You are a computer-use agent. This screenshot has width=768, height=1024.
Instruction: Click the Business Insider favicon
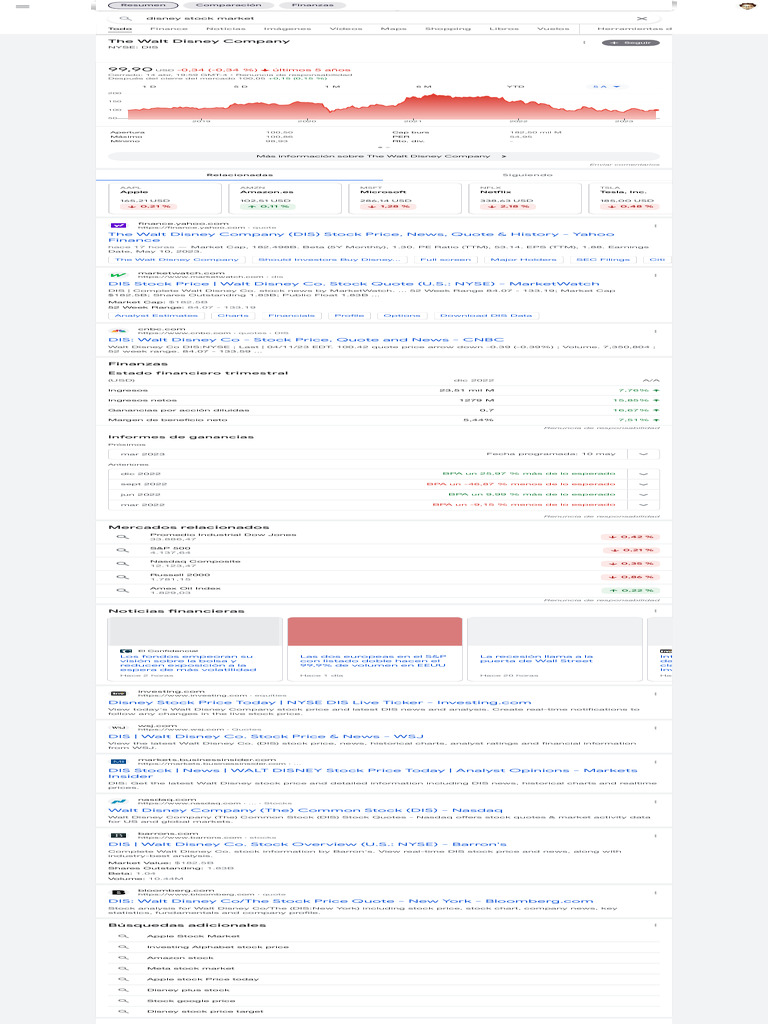pyautogui.click(x=118, y=761)
